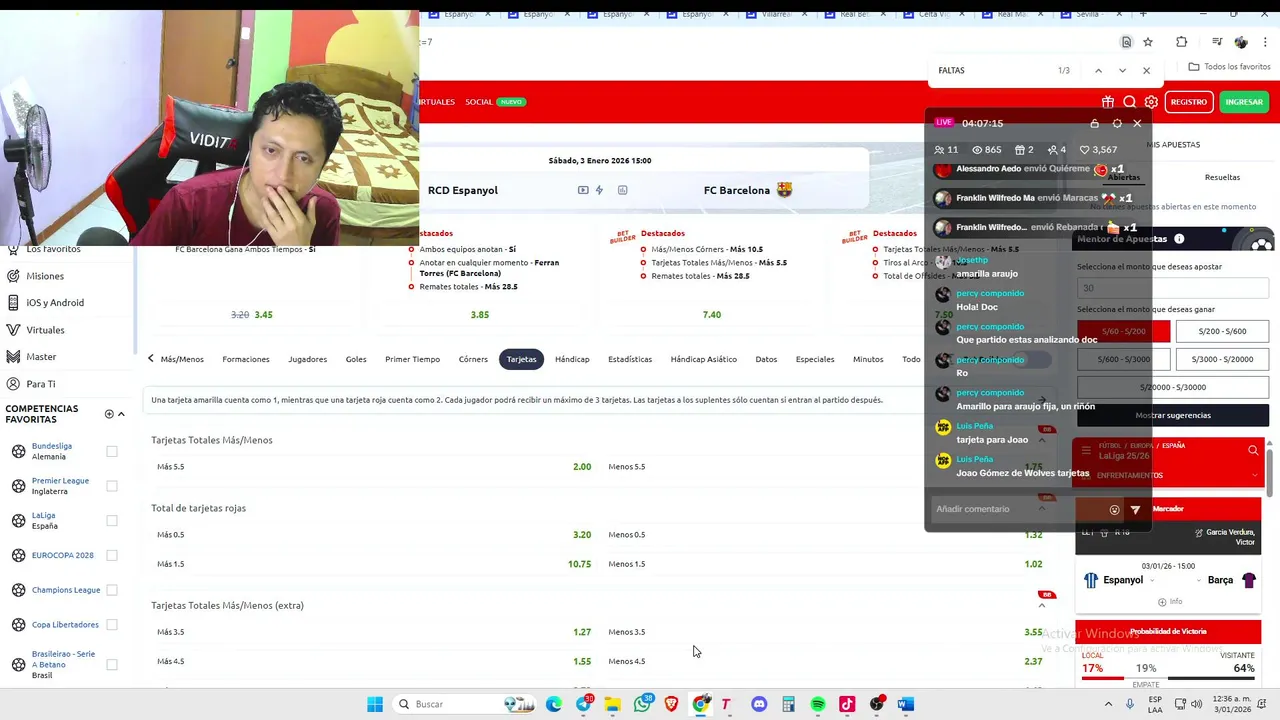Viewport: 1280px width, 720px height.
Task: Open the browser extensions puzzle icon
Action: pos(1182,42)
